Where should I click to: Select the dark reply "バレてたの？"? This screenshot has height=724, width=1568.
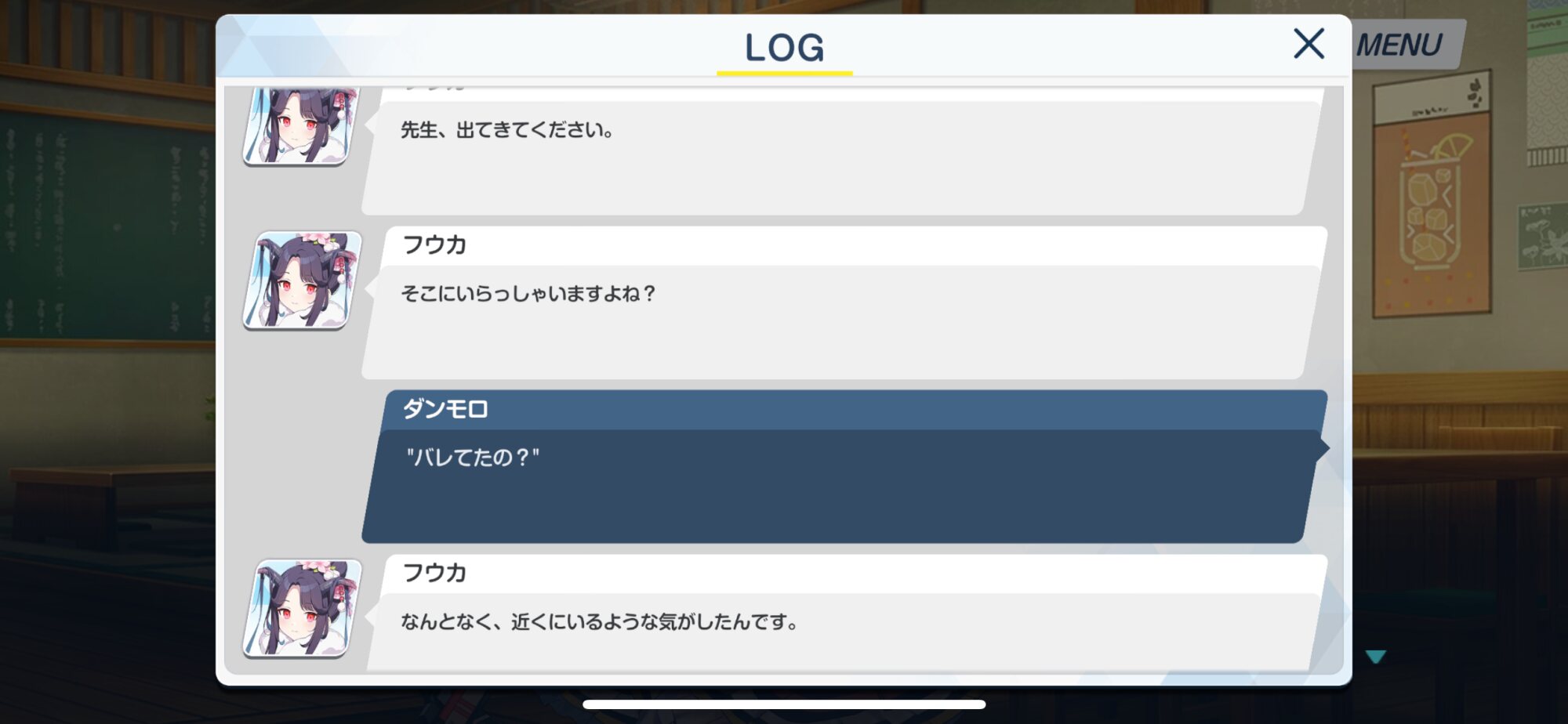843,486
